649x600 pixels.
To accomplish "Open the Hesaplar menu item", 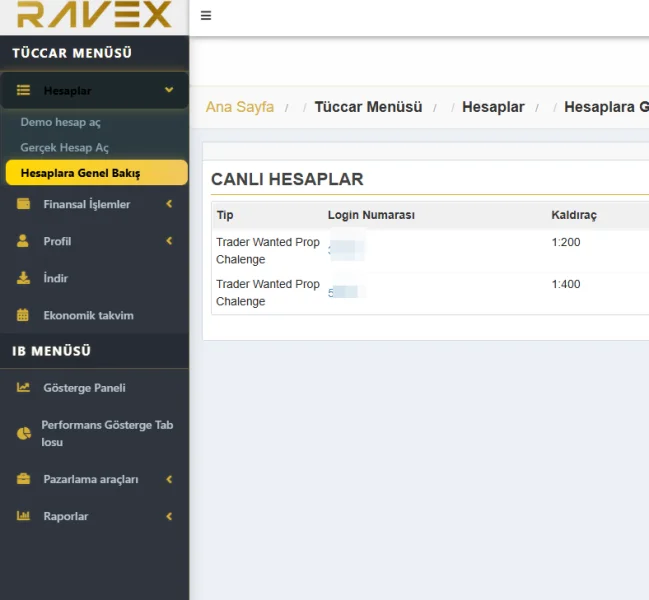I will tap(94, 90).
